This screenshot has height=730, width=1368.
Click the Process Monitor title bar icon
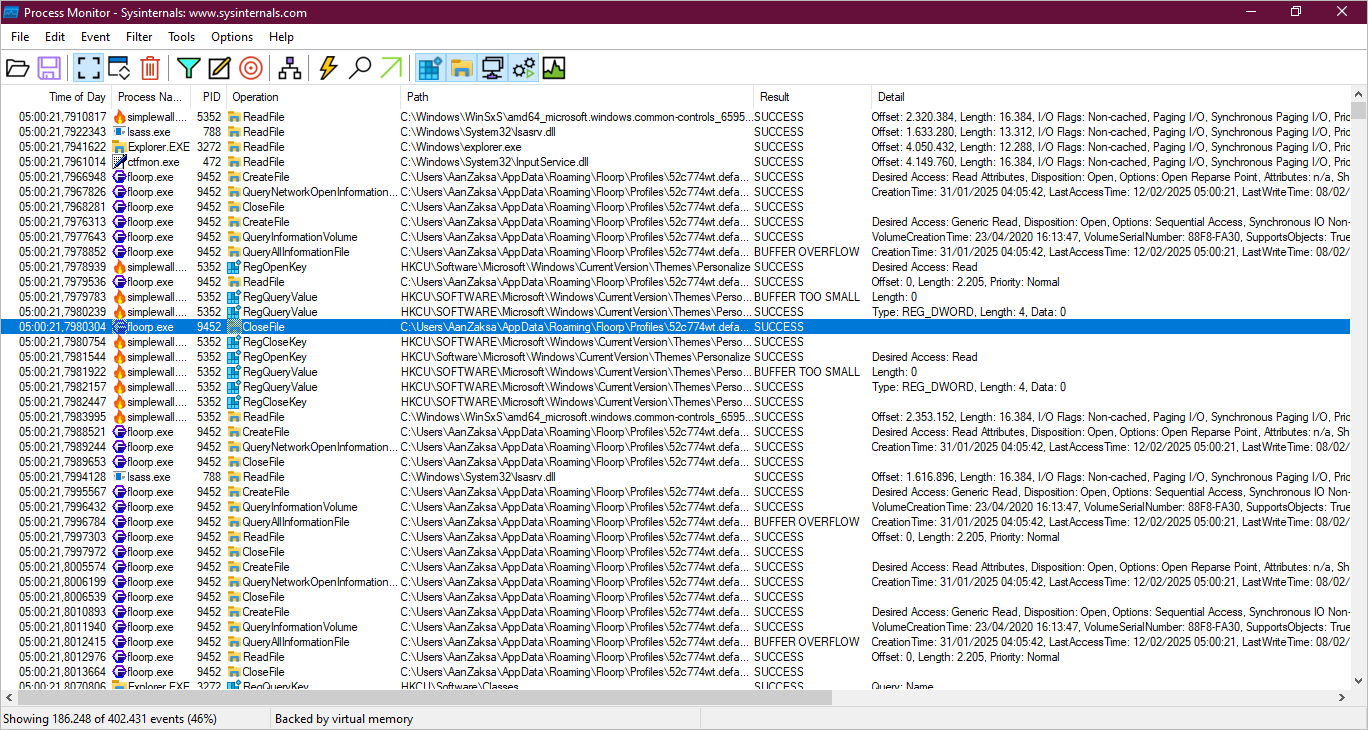coord(10,13)
